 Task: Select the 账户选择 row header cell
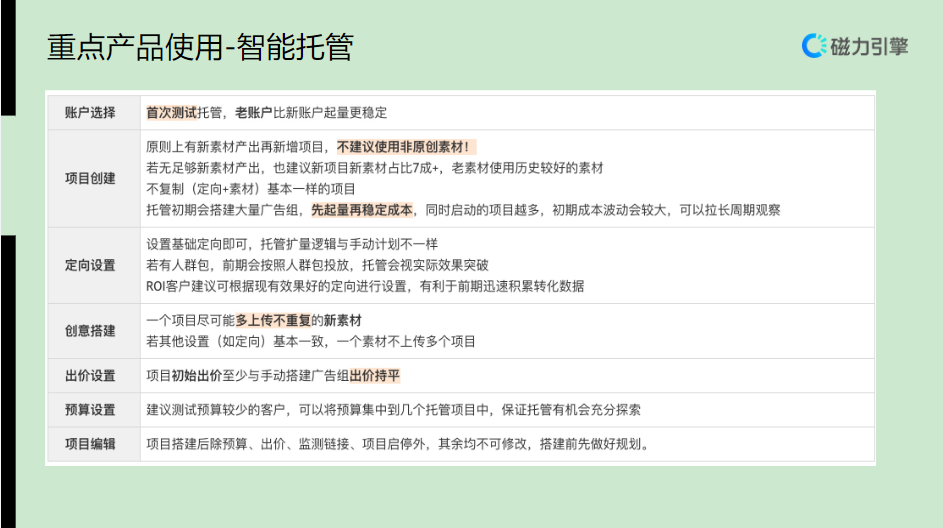click(x=91, y=112)
